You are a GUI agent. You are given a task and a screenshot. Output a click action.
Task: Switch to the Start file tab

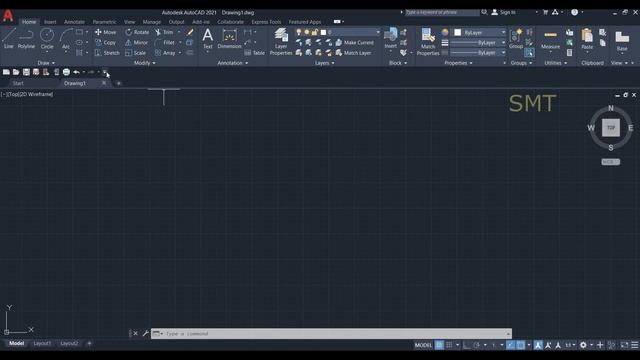(18, 83)
